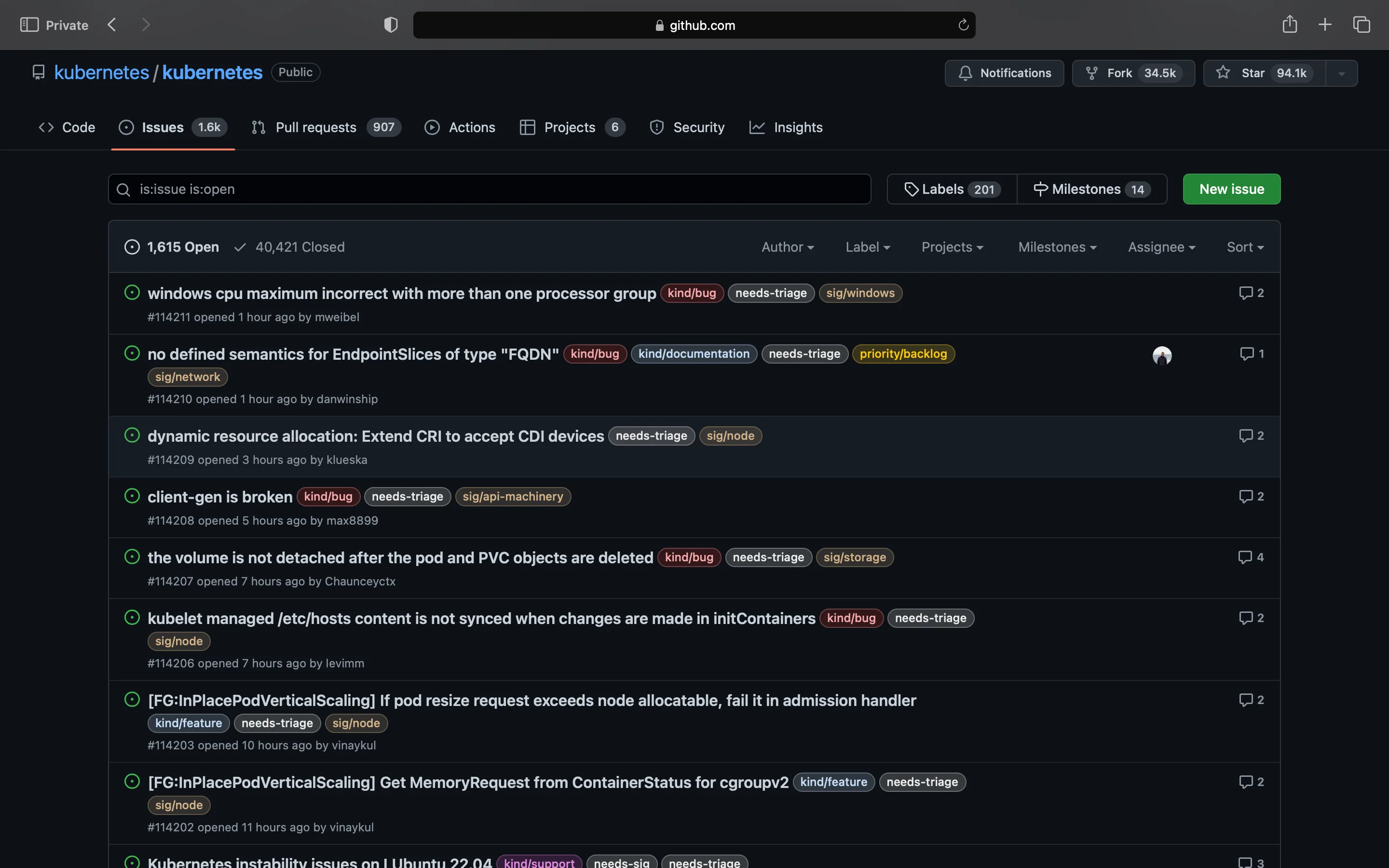Click the comment icon for issue #114211
The height and width of the screenshot is (868, 1389).
click(x=1245, y=293)
